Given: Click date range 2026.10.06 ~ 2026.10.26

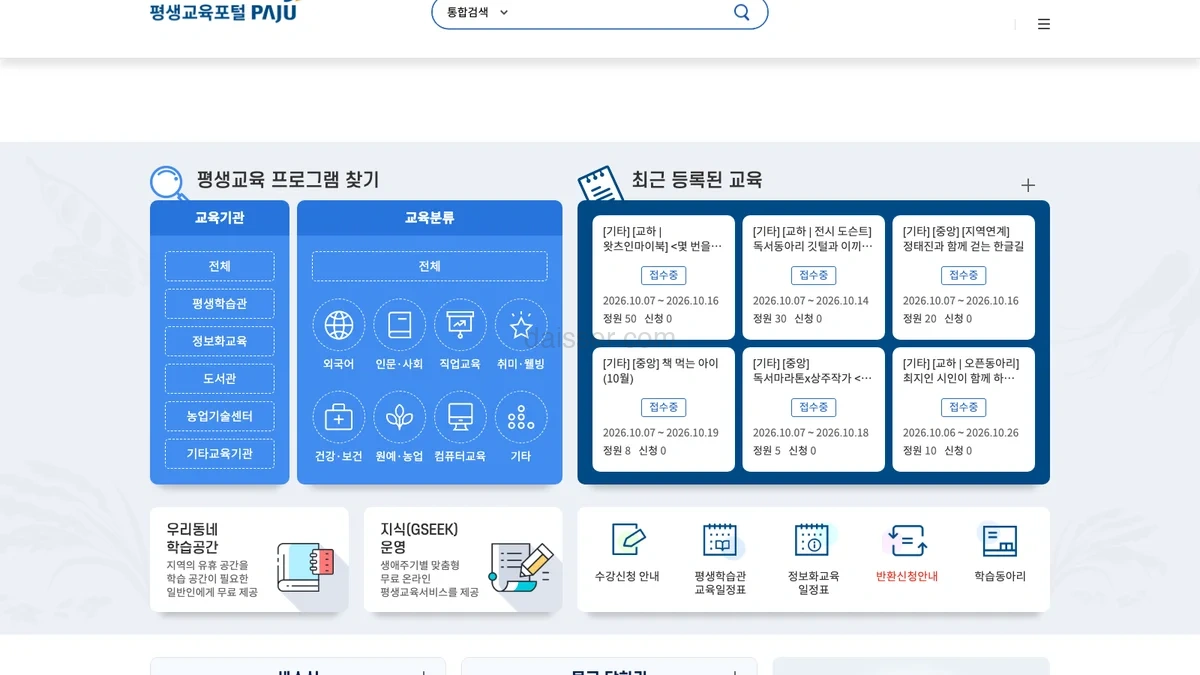Looking at the screenshot, I should 961,433.
